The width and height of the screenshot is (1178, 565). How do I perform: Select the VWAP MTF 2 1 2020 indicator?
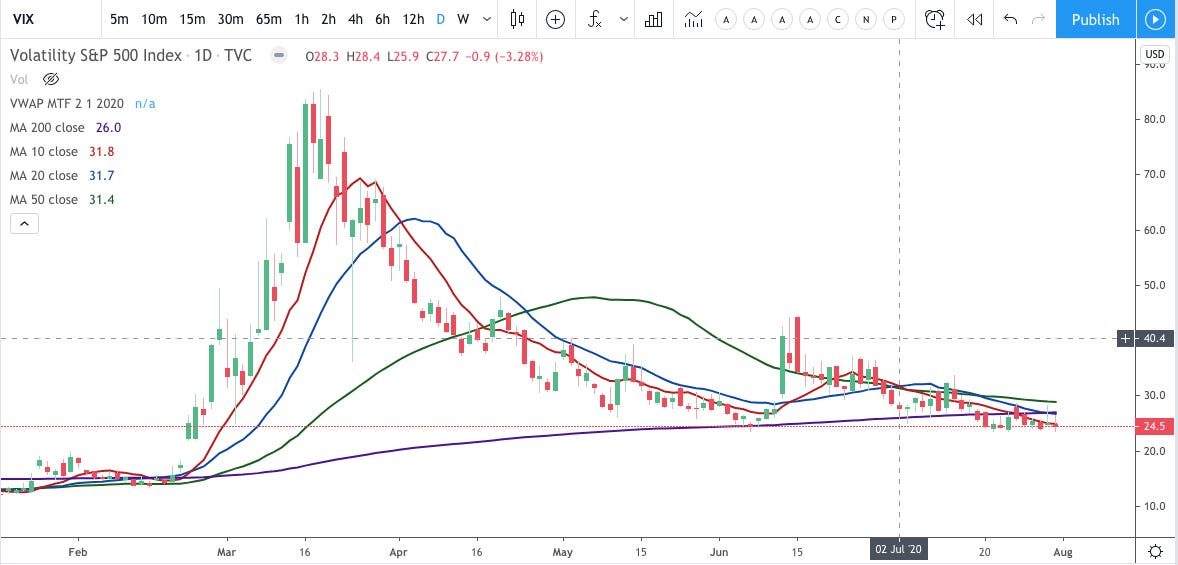tap(68, 104)
